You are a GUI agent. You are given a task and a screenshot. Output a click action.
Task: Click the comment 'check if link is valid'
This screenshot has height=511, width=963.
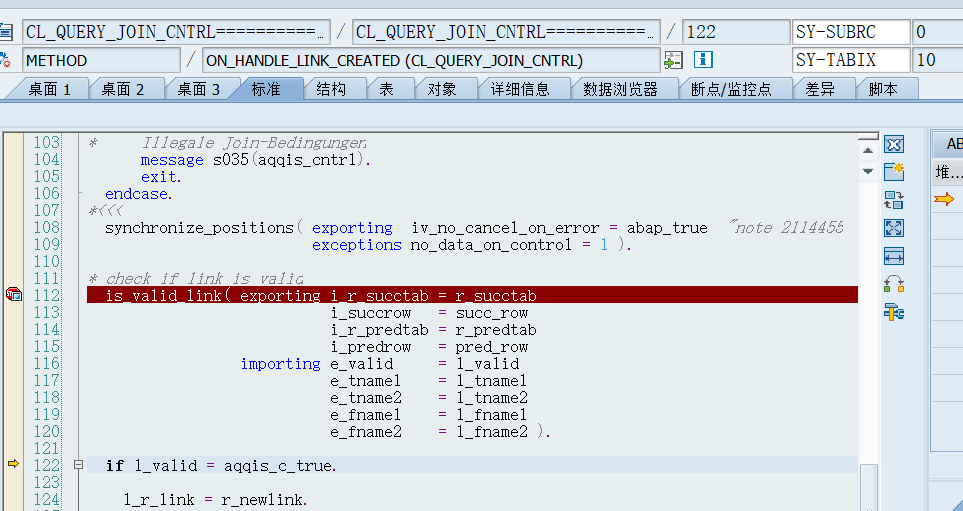[x=205, y=279]
